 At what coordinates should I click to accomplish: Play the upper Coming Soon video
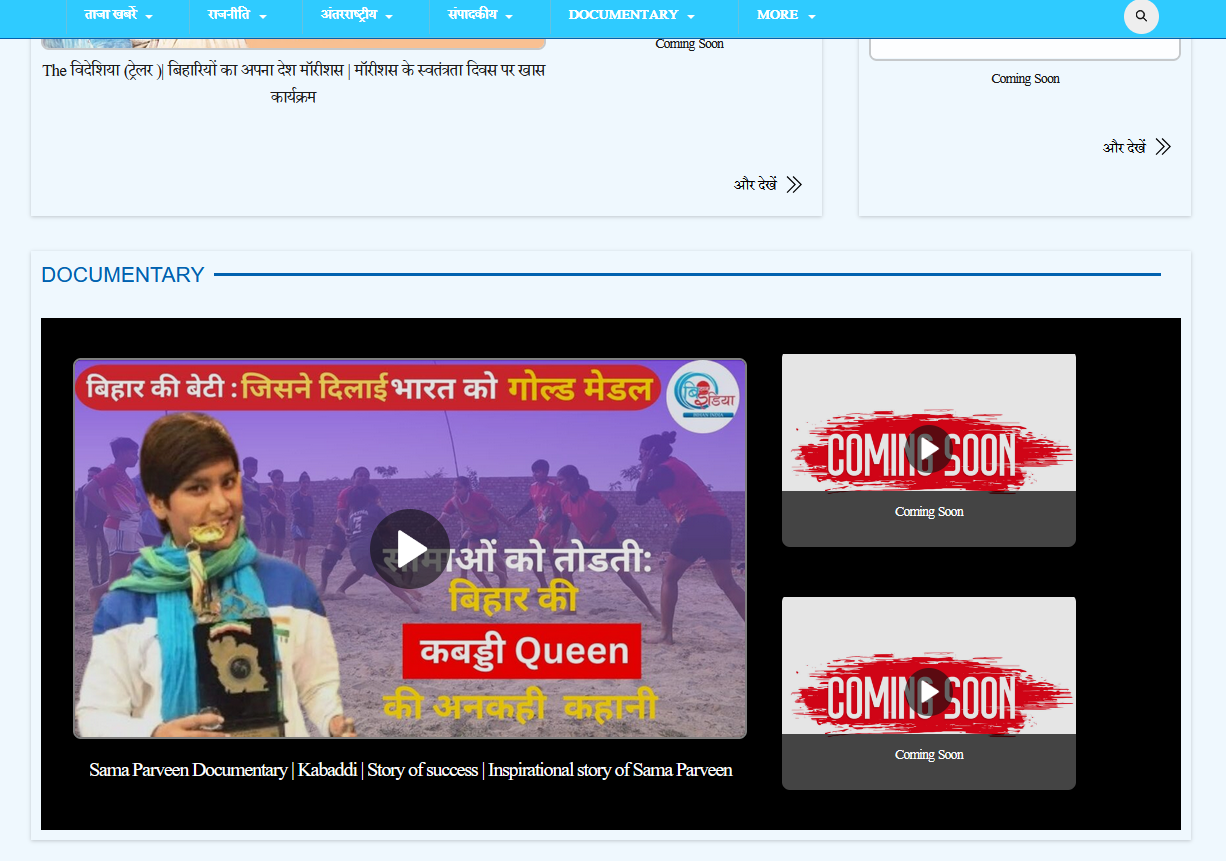coord(929,449)
